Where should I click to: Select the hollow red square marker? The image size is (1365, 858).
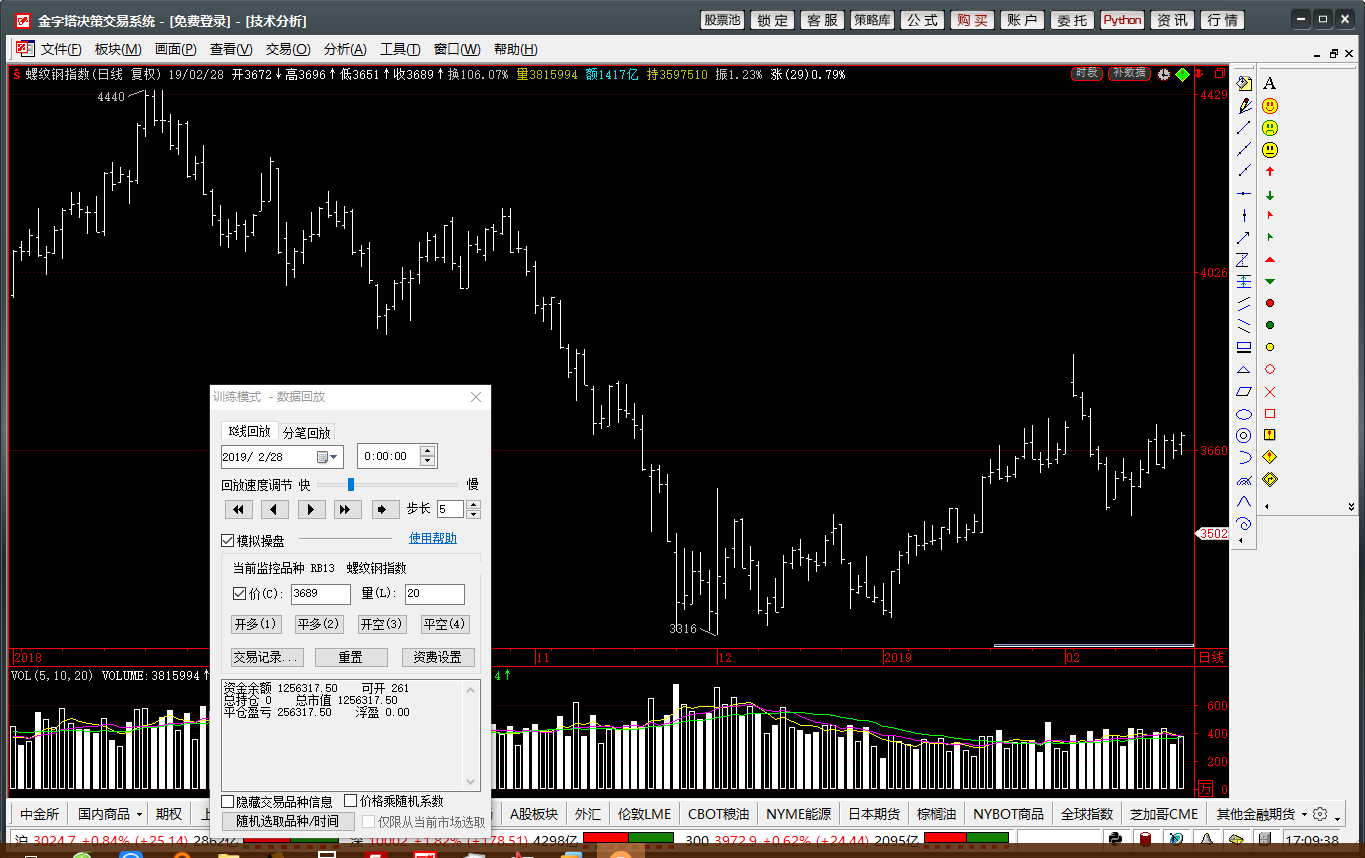click(x=1269, y=413)
